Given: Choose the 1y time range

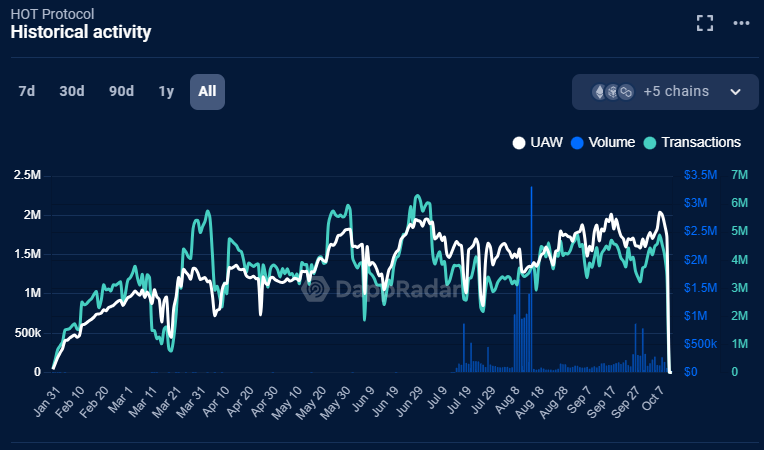Looking at the screenshot, I should 166,91.
